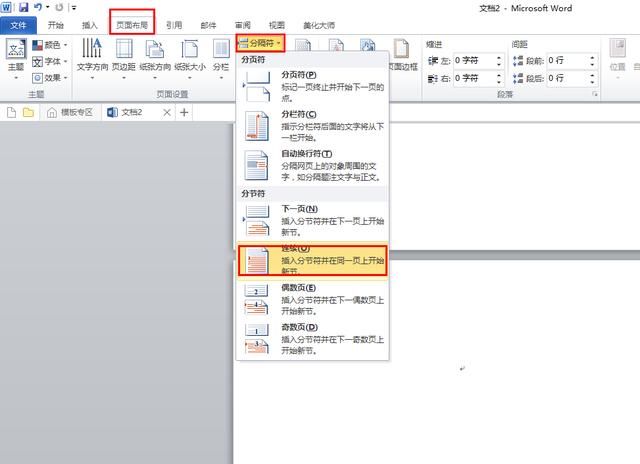
Task: Click the open folder icon in the tab bar
Action: [28, 112]
